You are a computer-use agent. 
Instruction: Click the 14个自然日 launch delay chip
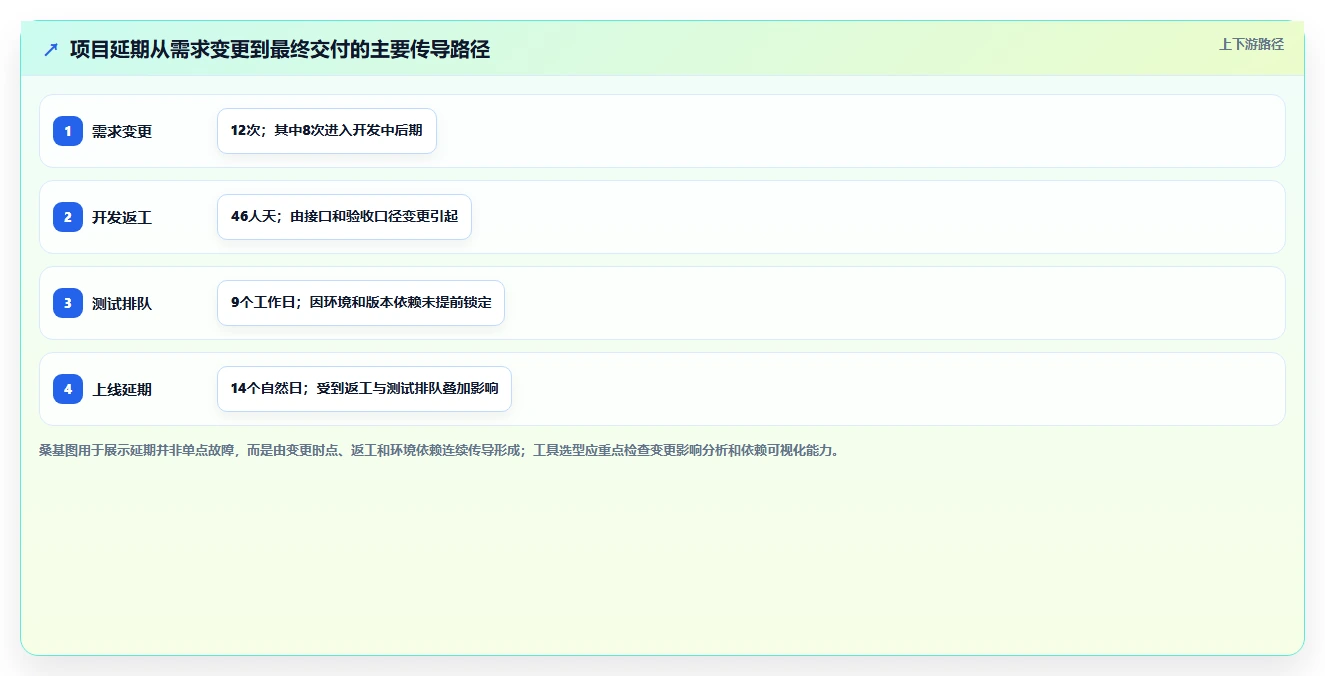pos(364,389)
